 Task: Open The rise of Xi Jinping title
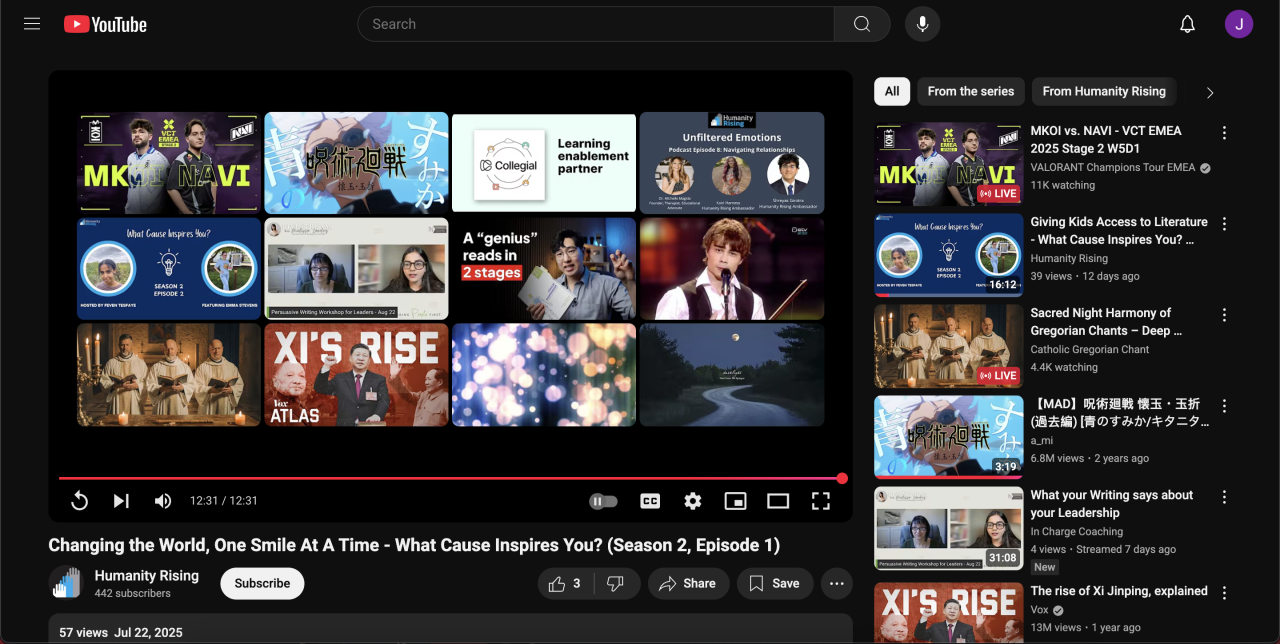[1119, 591]
